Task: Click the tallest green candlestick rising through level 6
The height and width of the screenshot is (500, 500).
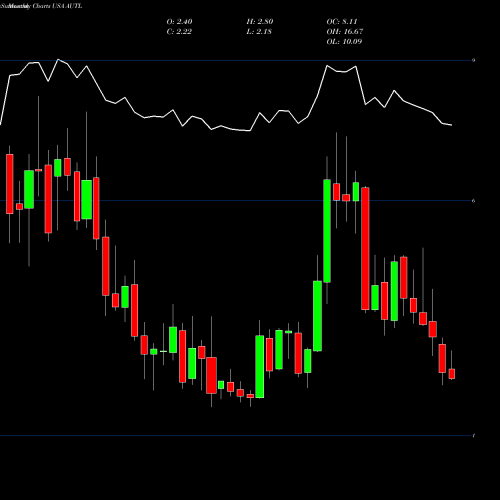Action: click(327, 231)
